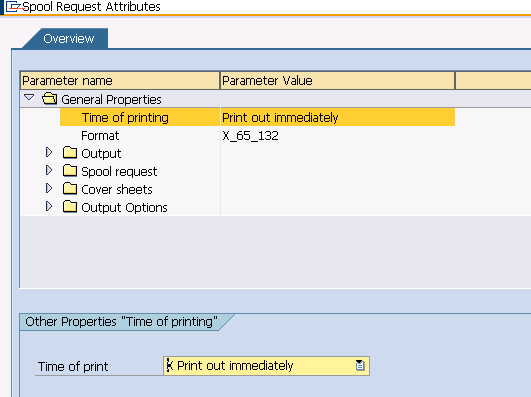Click the Spool request folder icon

70,170
